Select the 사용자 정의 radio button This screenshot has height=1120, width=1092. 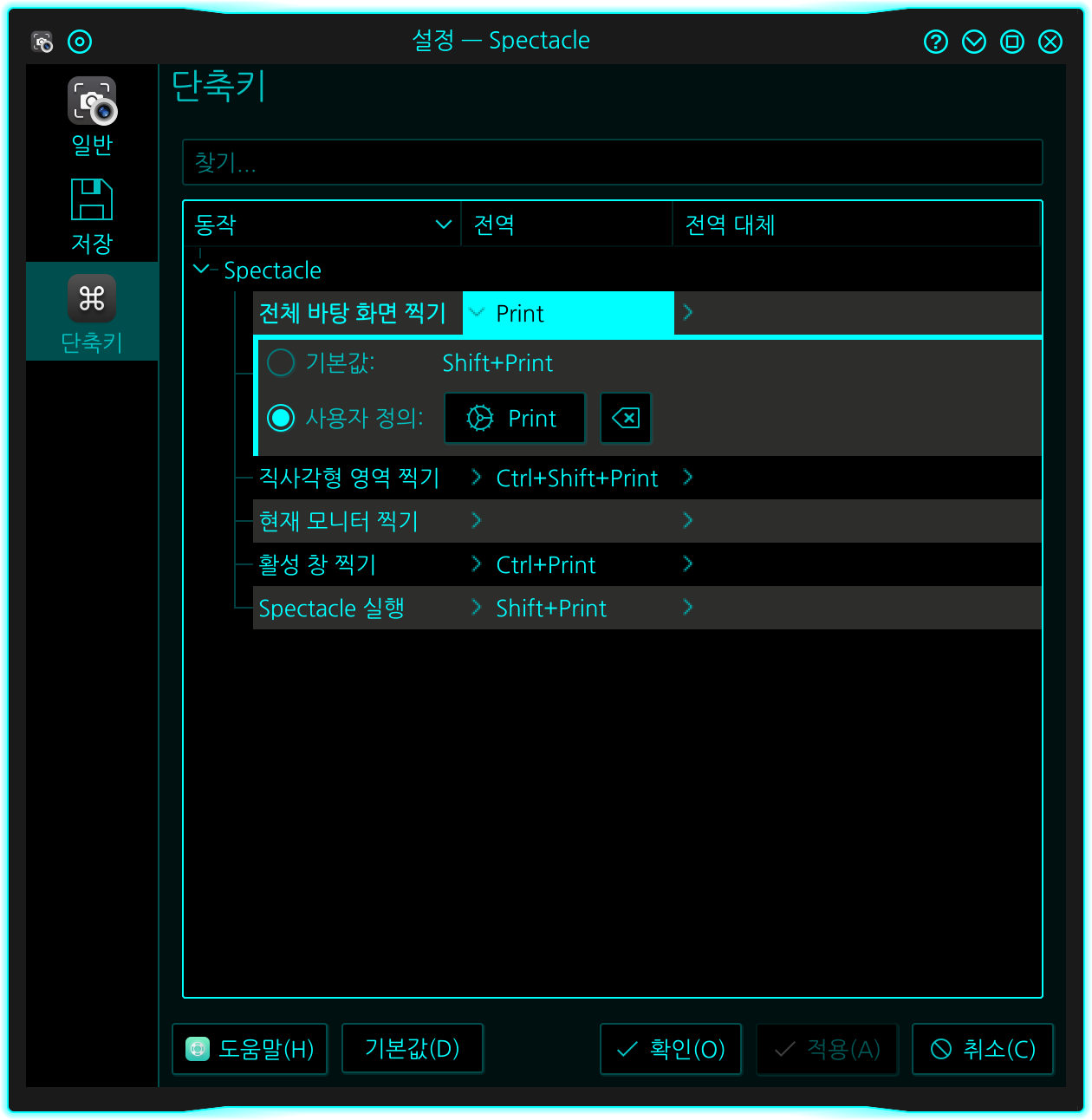click(x=281, y=418)
